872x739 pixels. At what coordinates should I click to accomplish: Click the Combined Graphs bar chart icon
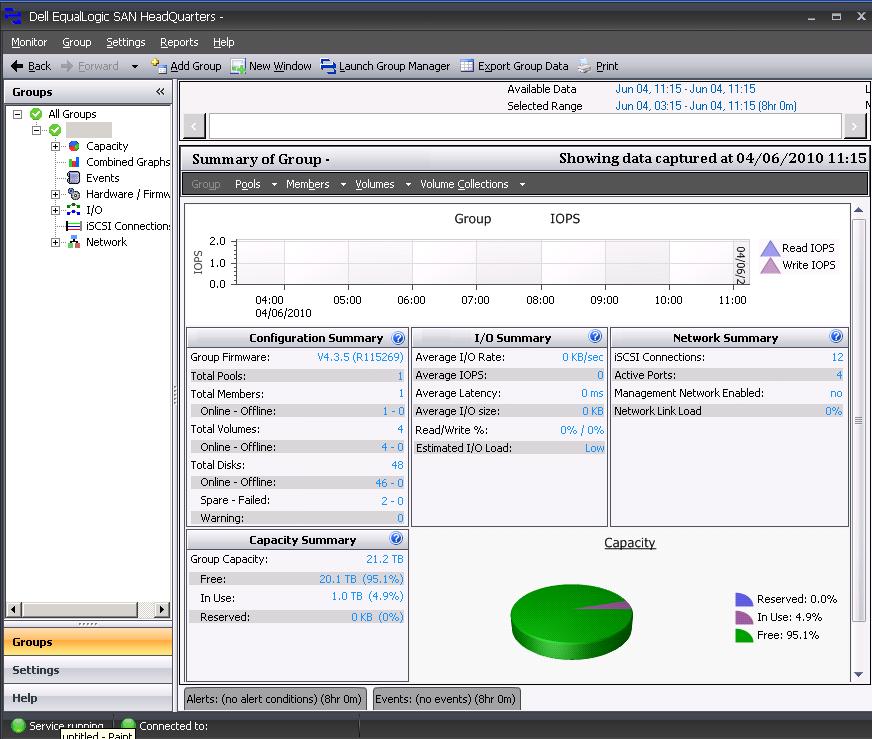coord(74,162)
